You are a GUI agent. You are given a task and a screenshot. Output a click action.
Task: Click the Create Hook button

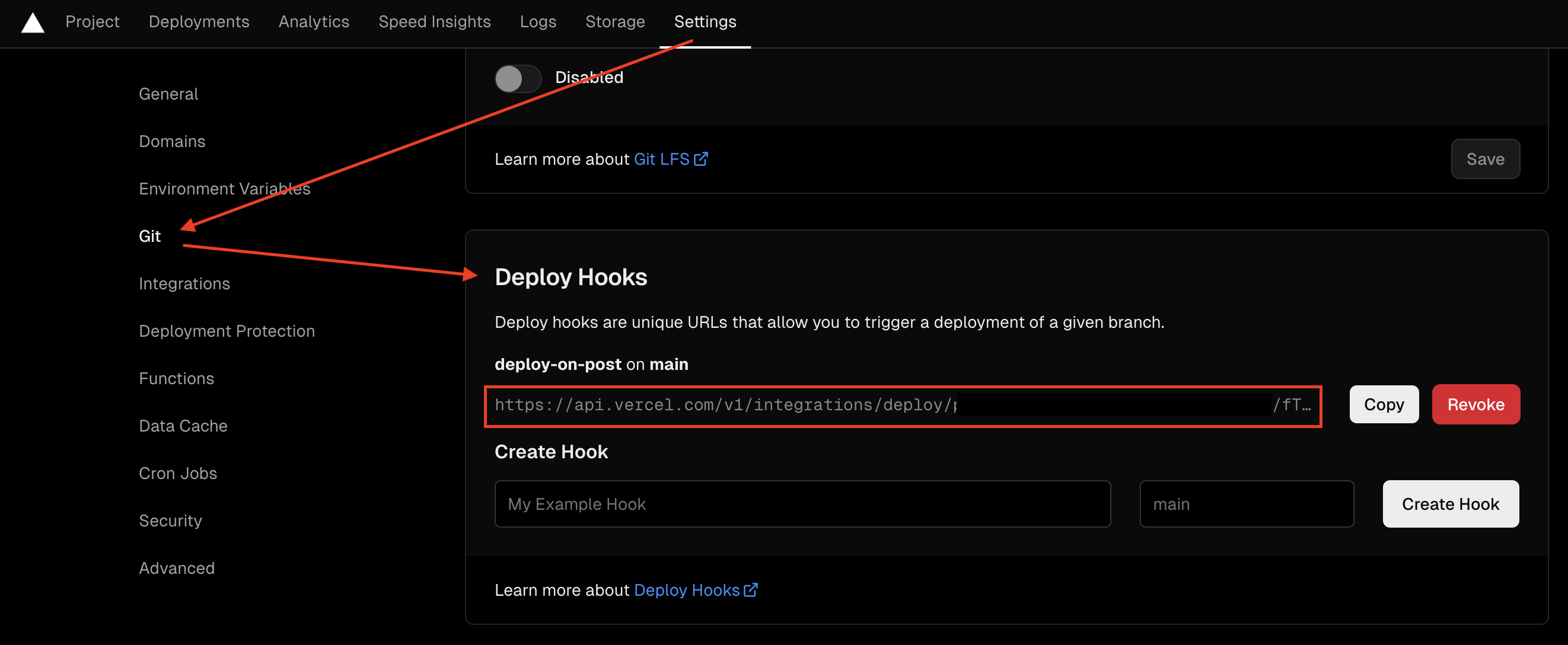(x=1450, y=504)
